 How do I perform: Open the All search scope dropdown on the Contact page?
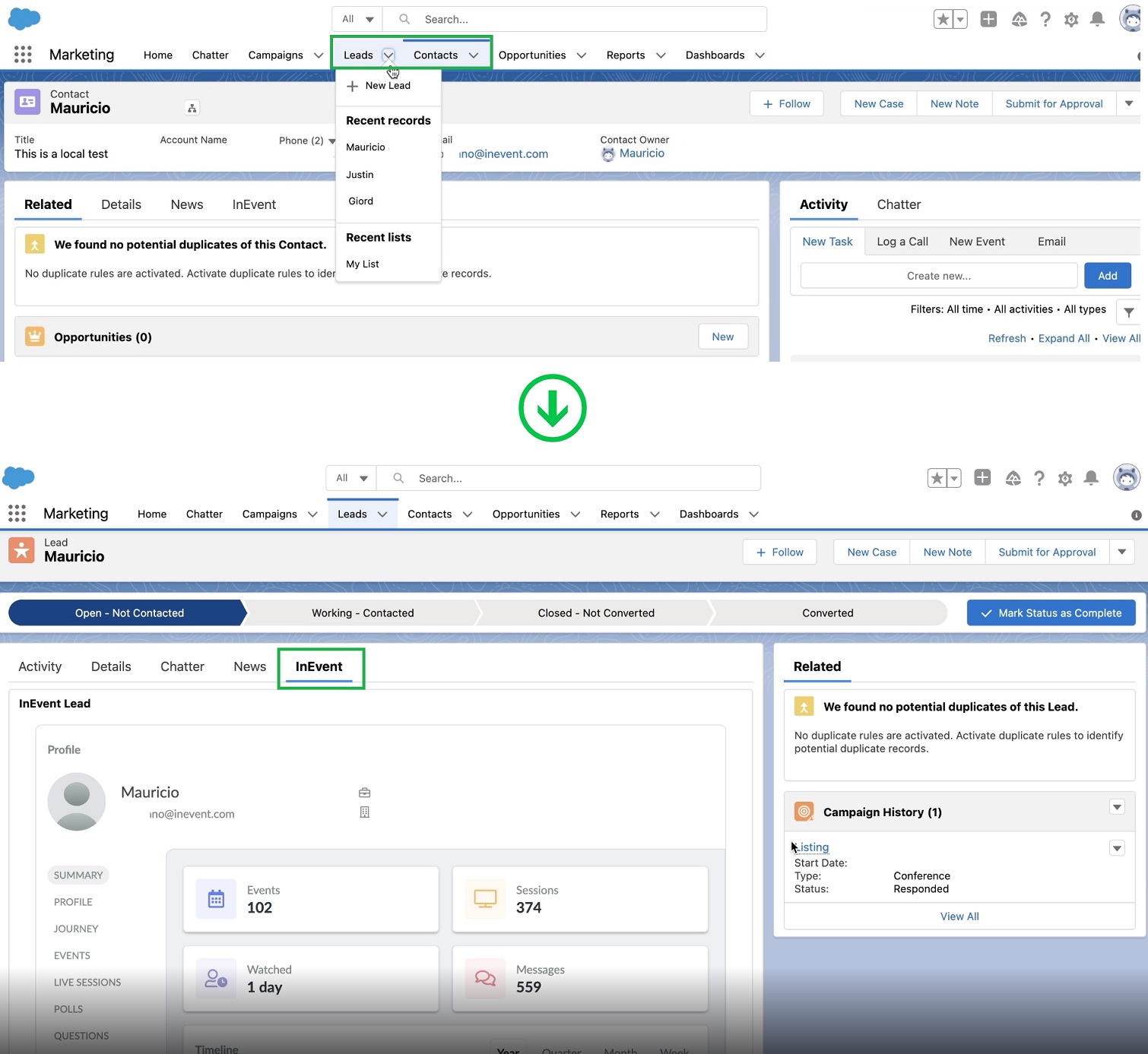357,19
